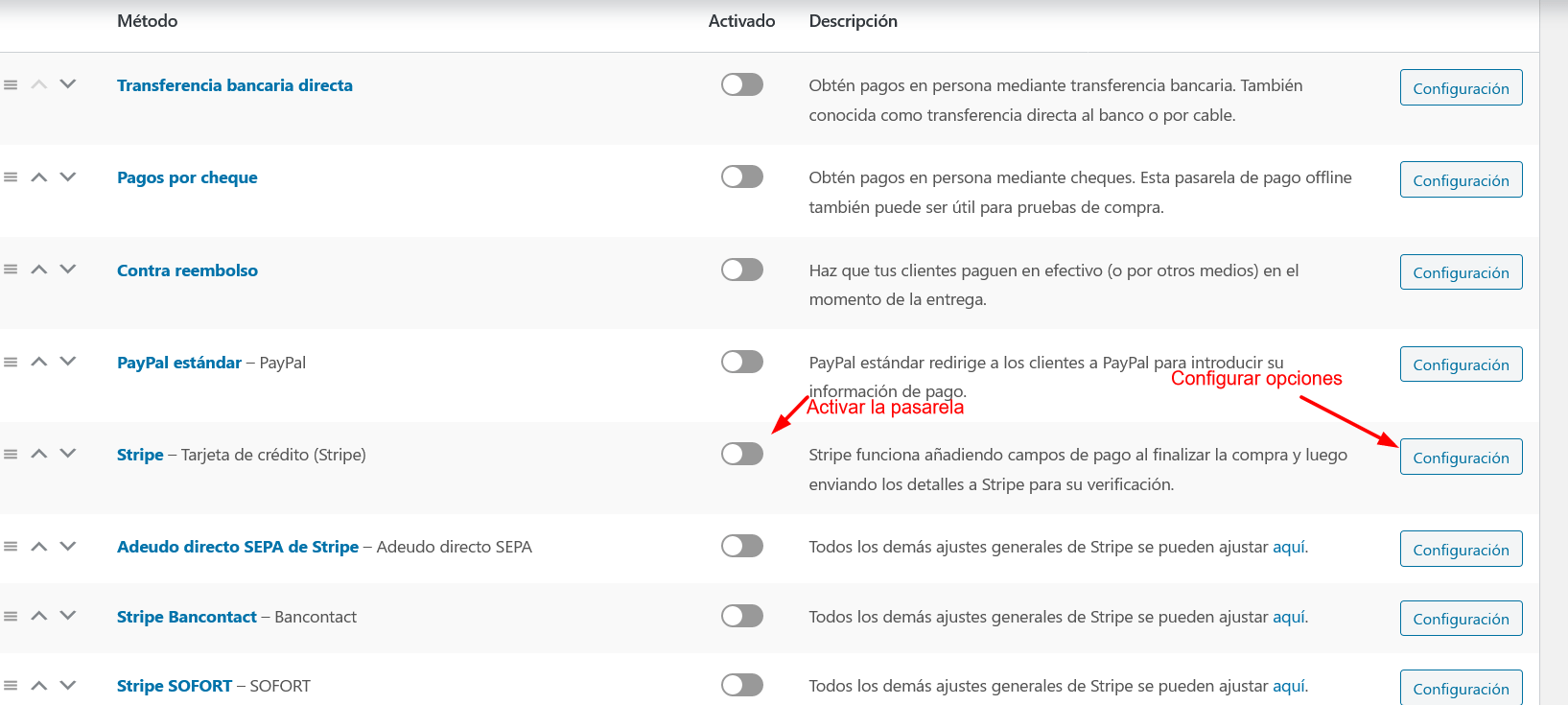Image resolution: width=1568 pixels, height=705 pixels.
Task: Enable the Pagos por cheque toggle
Action: click(x=742, y=176)
